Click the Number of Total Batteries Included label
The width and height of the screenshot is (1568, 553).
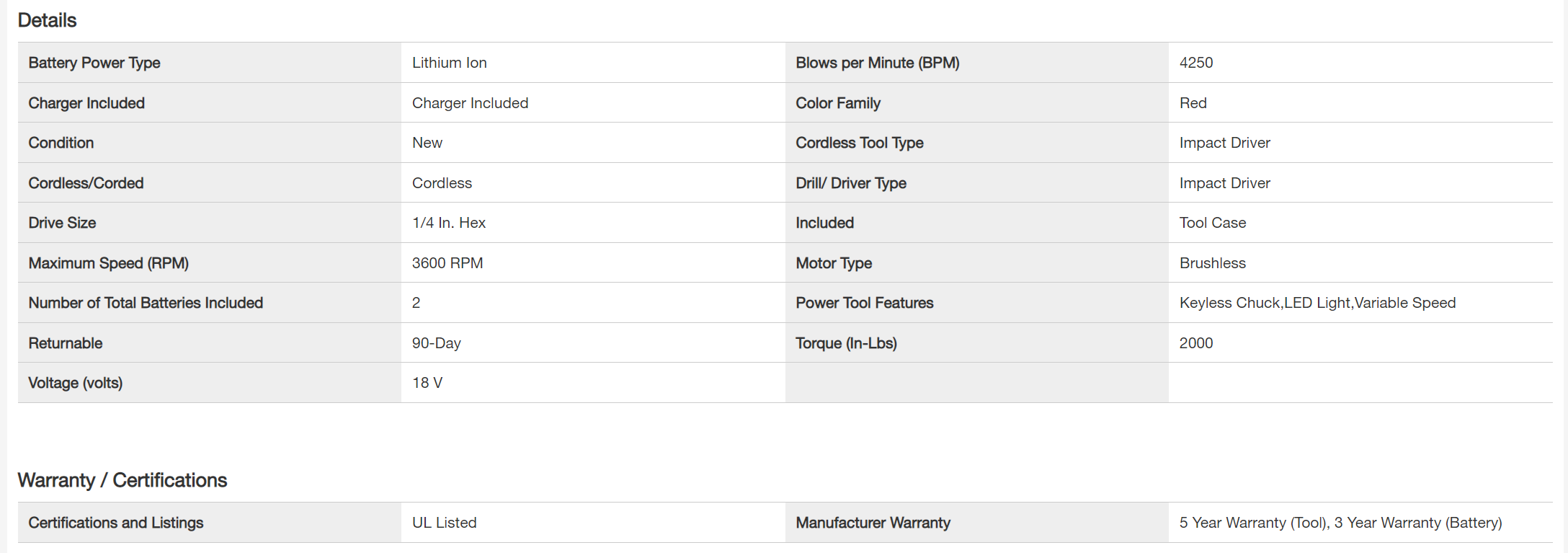pos(146,303)
